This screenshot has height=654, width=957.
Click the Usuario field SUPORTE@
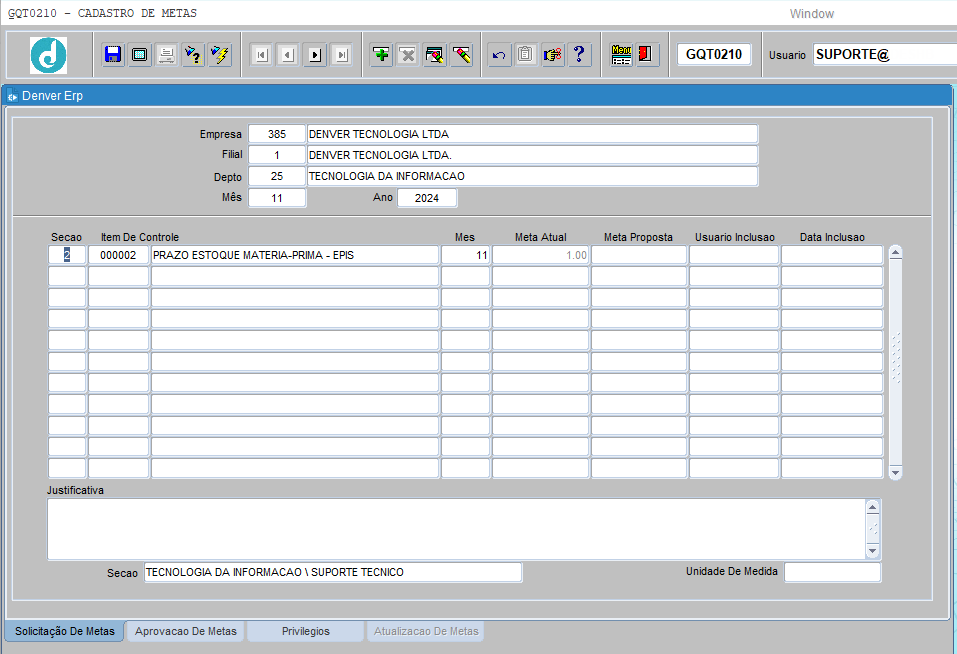click(885, 54)
